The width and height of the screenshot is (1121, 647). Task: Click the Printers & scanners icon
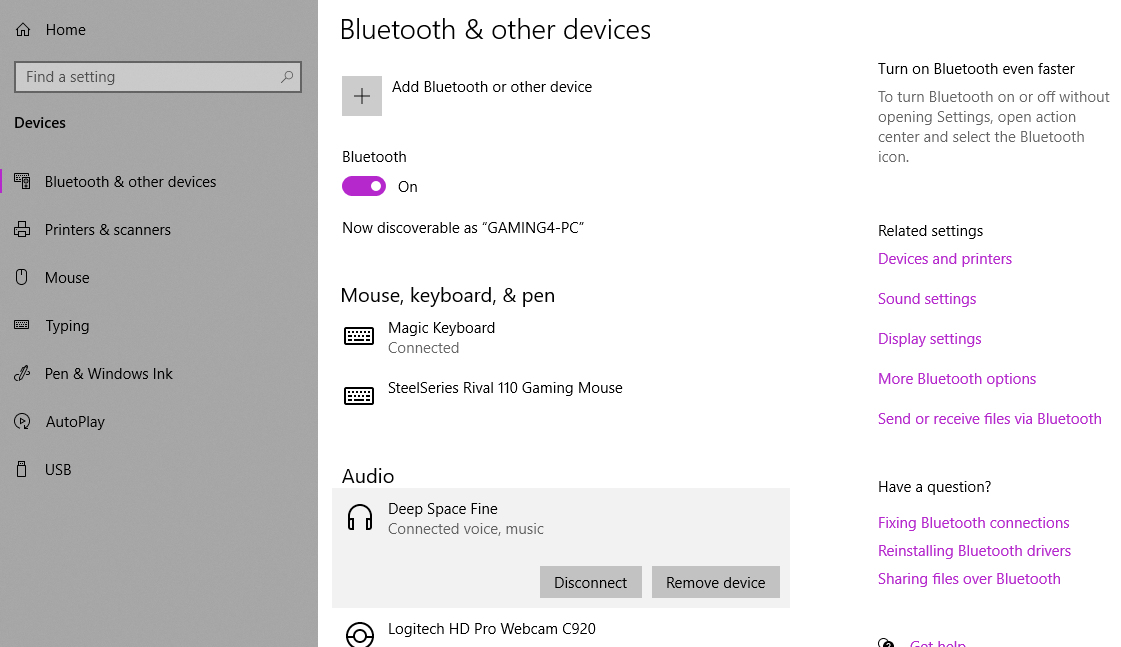click(x=22, y=230)
